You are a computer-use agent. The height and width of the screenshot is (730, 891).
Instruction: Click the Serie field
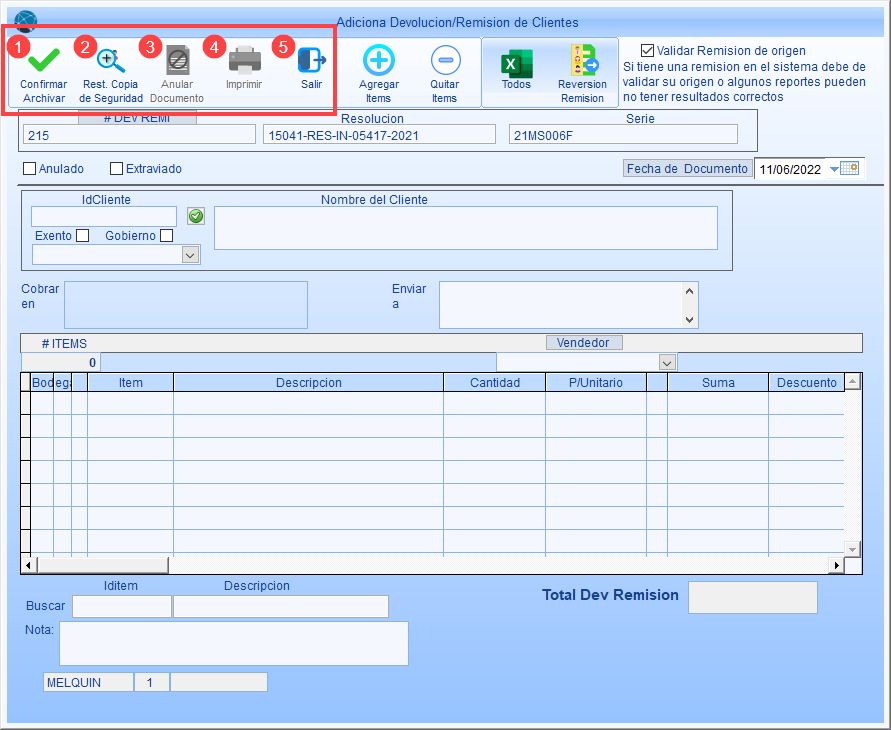[x=623, y=135]
